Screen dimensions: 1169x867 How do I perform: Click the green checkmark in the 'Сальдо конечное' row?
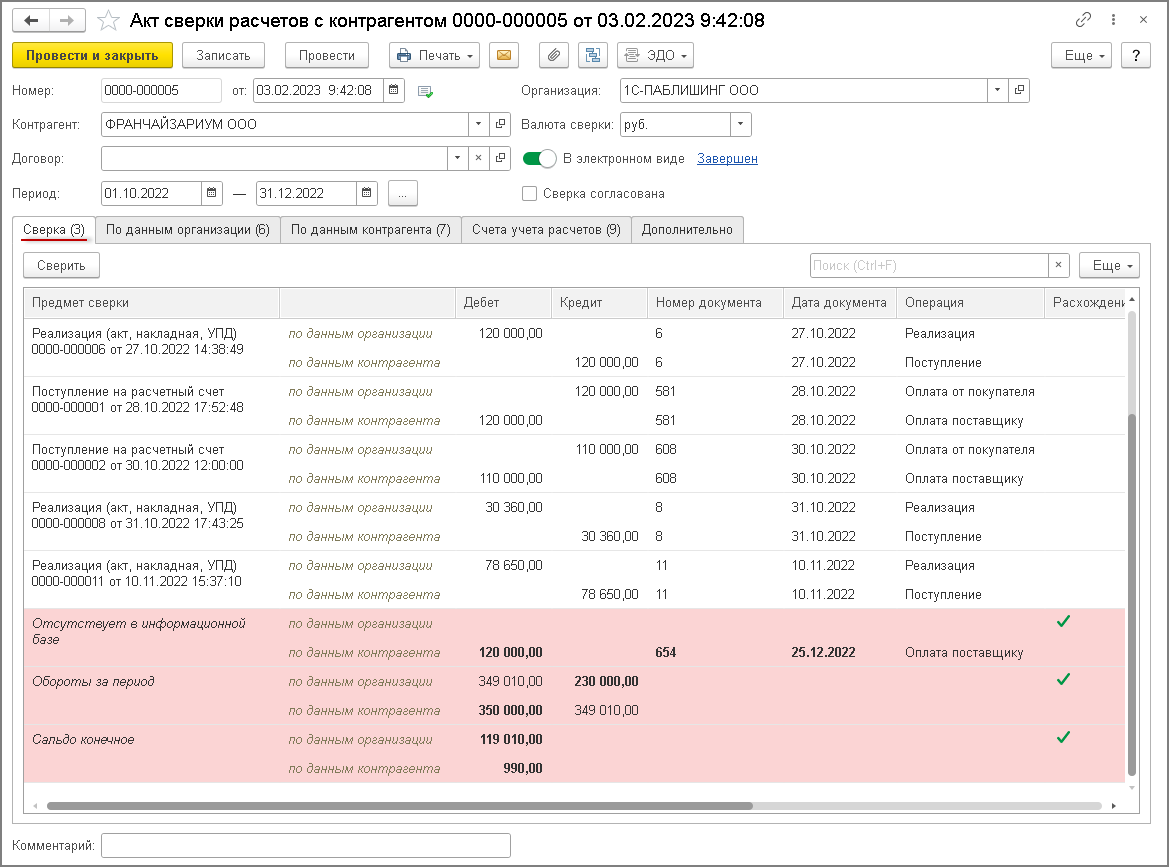1063,738
